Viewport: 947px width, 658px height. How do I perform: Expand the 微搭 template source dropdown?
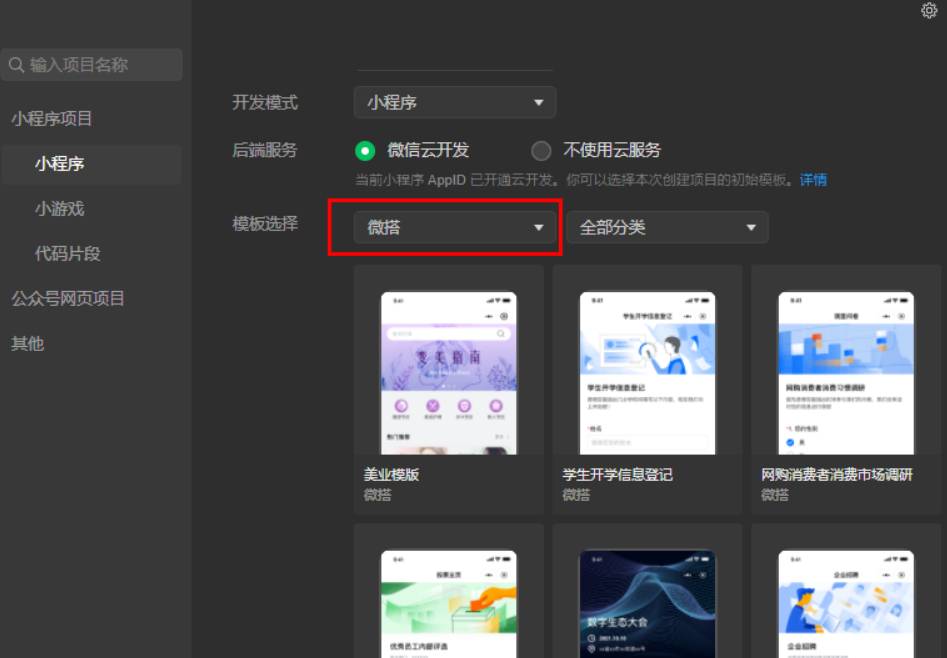pos(454,228)
